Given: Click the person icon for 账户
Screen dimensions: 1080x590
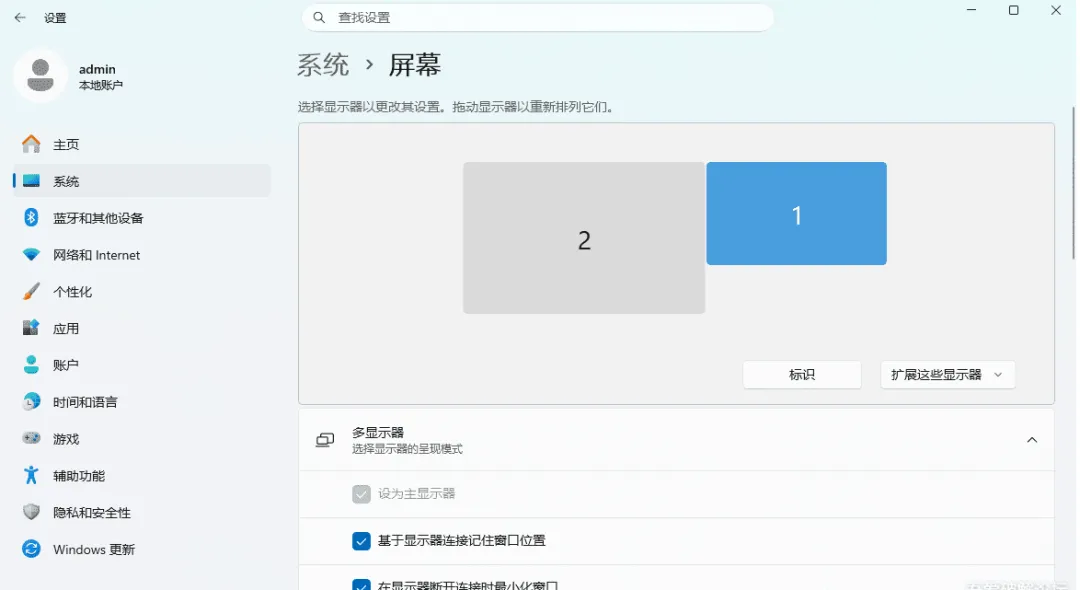Looking at the screenshot, I should point(31,365).
